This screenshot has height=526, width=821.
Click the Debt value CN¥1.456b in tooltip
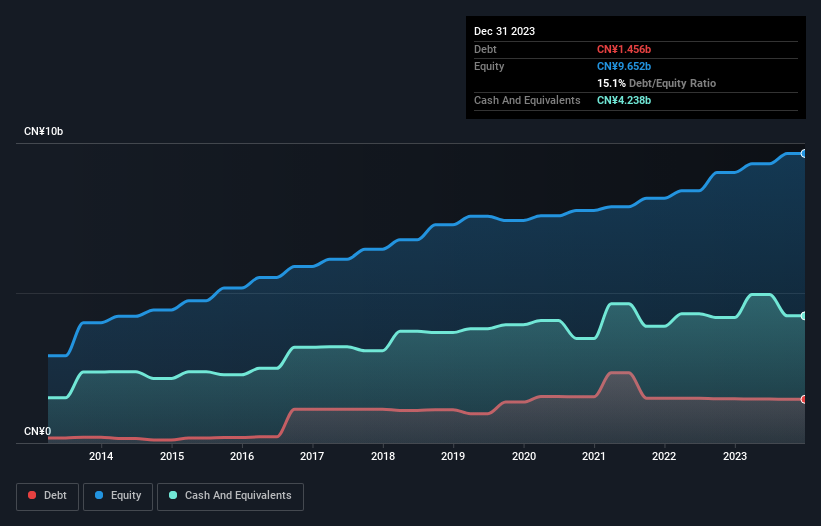click(624, 49)
